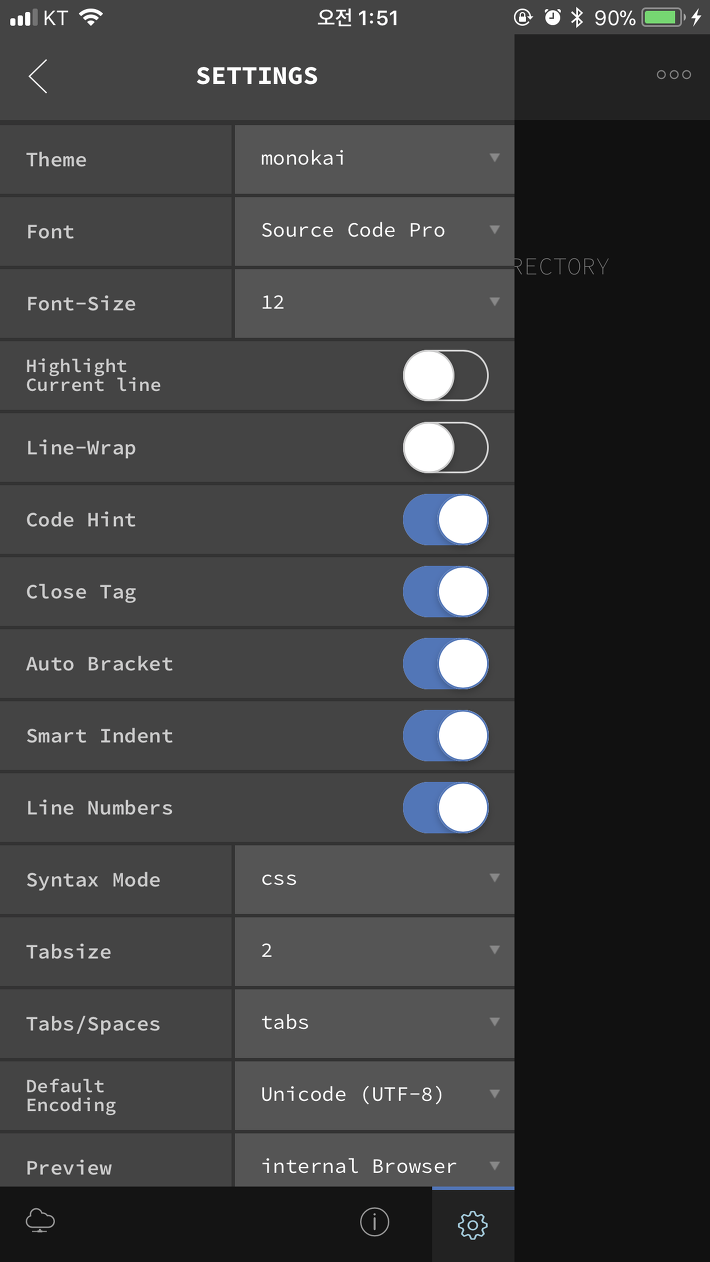Tap the back arrow in Settings header
The image size is (710, 1262).
point(38,76)
